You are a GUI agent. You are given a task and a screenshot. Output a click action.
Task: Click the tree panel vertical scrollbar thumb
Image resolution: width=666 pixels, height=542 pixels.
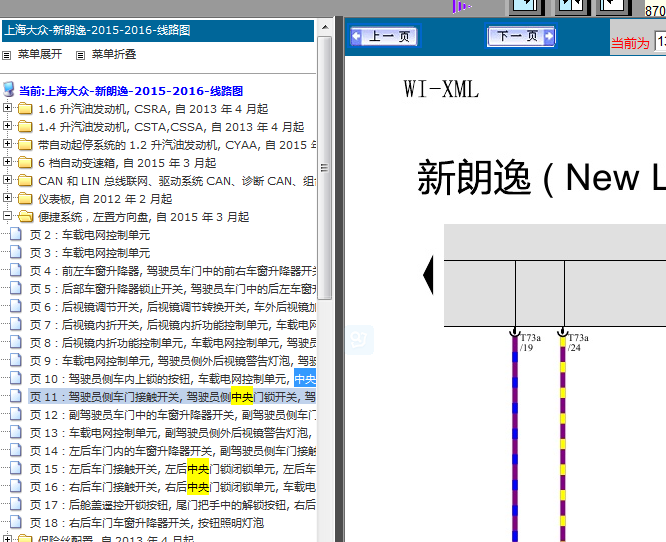[325, 168]
